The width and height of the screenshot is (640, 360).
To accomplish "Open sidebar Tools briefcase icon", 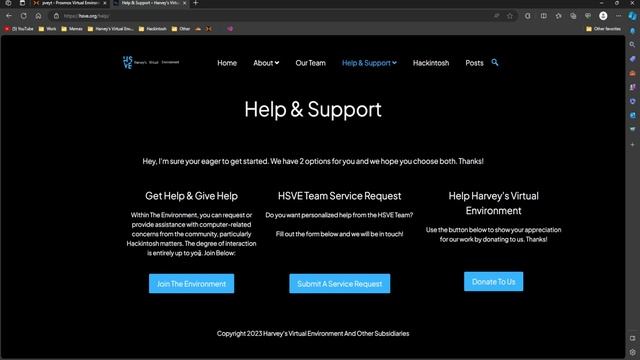I will pos(632,73).
